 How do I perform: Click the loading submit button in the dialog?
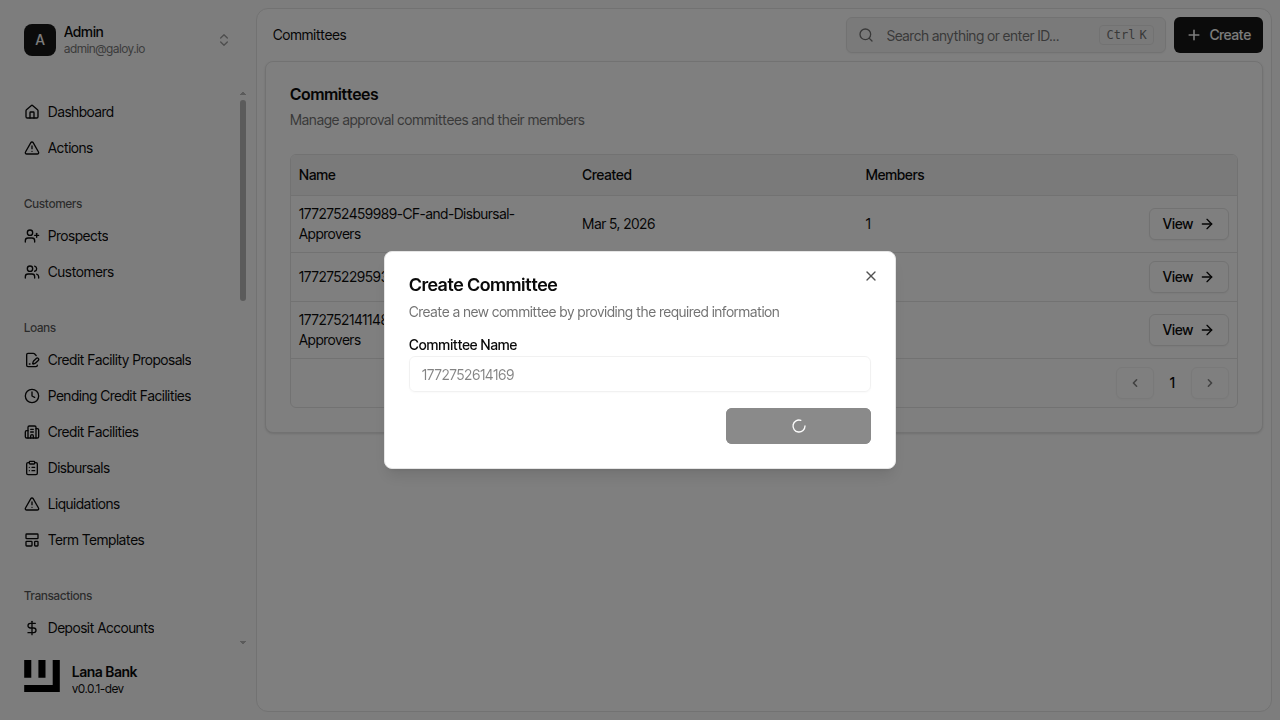click(798, 425)
